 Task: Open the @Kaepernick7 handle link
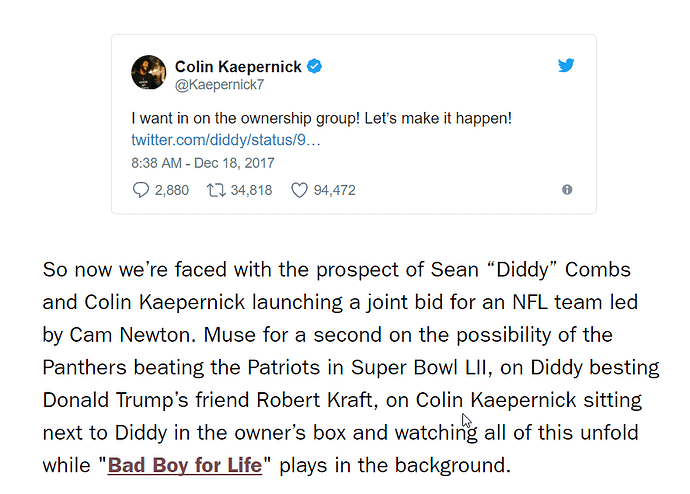click(216, 85)
